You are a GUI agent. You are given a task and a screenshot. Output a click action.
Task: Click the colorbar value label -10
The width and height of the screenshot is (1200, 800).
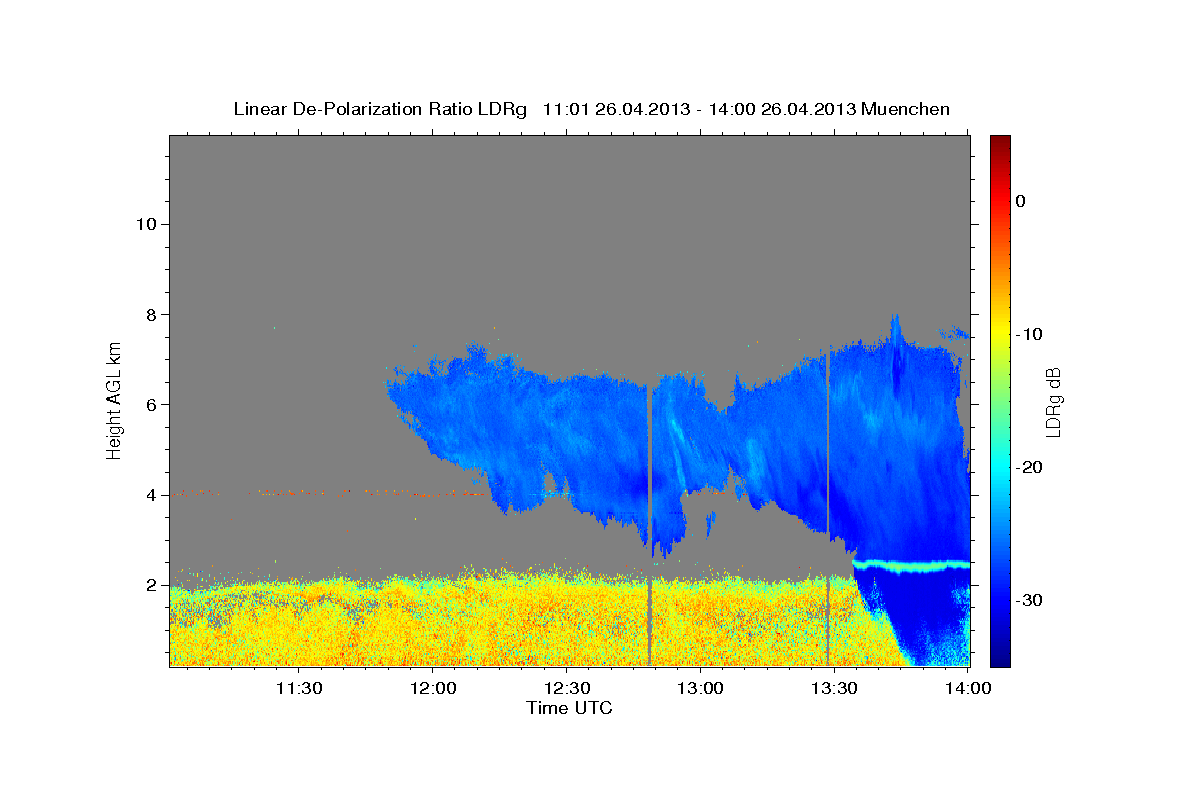1029,334
